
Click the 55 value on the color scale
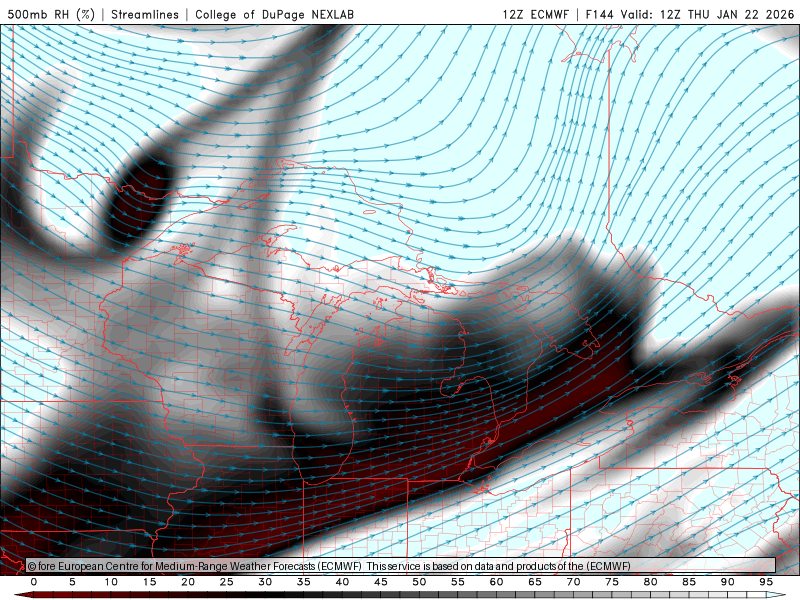[458, 582]
